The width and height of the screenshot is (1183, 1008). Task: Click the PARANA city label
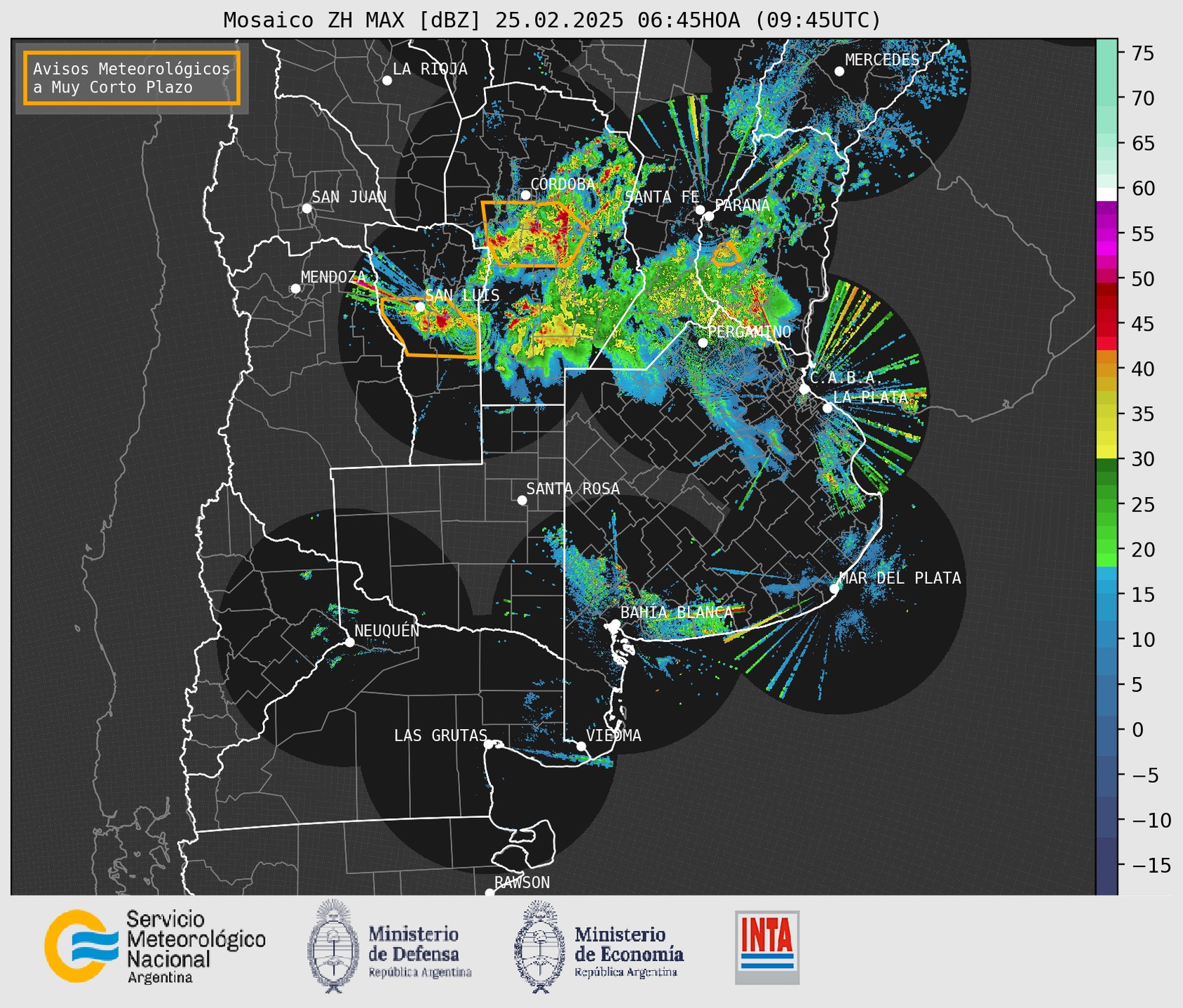coord(742,205)
